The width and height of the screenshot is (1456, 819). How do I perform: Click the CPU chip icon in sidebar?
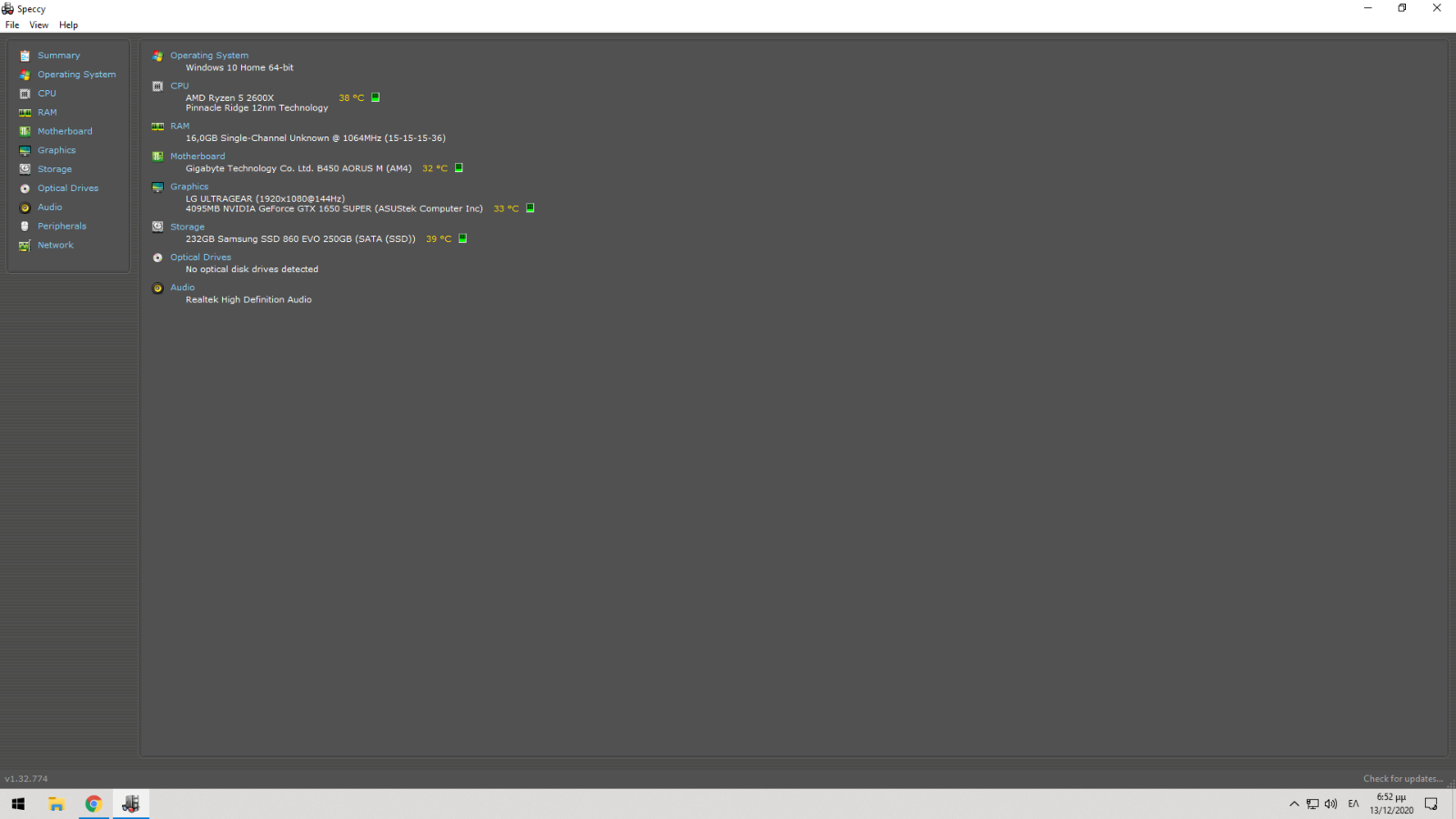tap(25, 94)
